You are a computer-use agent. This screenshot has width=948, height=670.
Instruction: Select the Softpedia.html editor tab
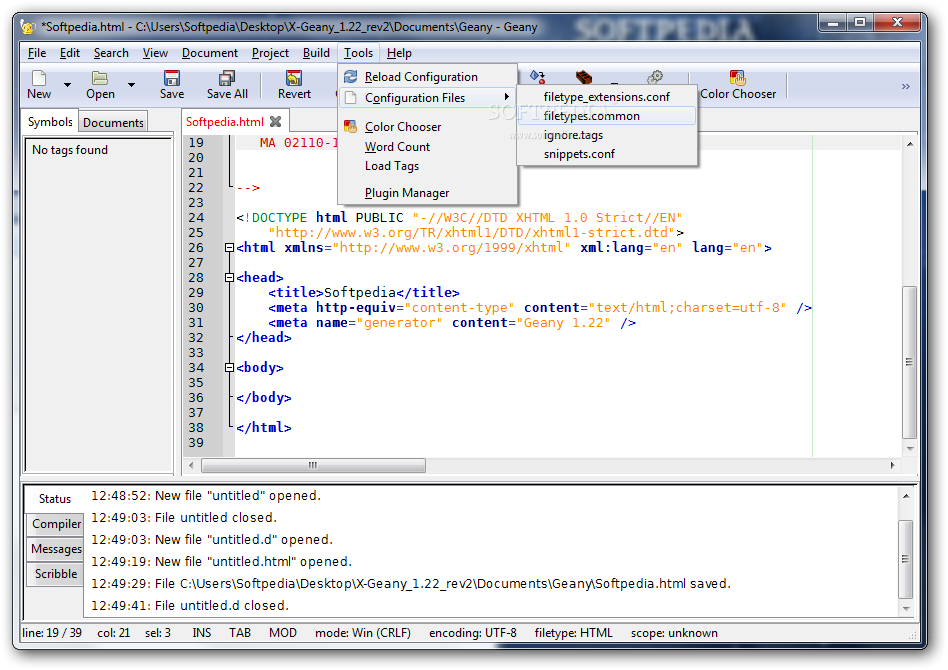[x=225, y=122]
